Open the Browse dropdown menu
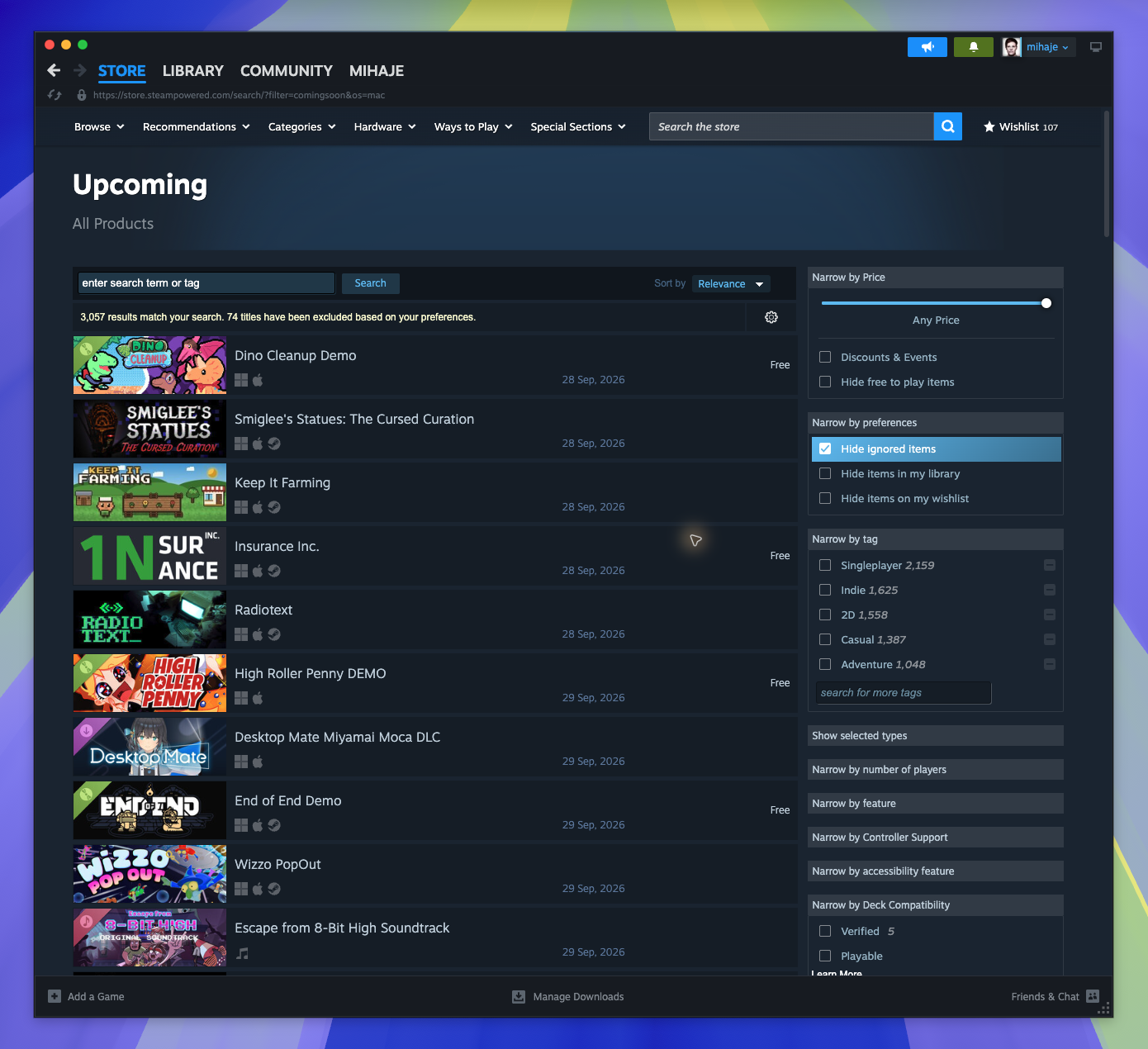This screenshot has height=1049, width=1148. [99, 126]
